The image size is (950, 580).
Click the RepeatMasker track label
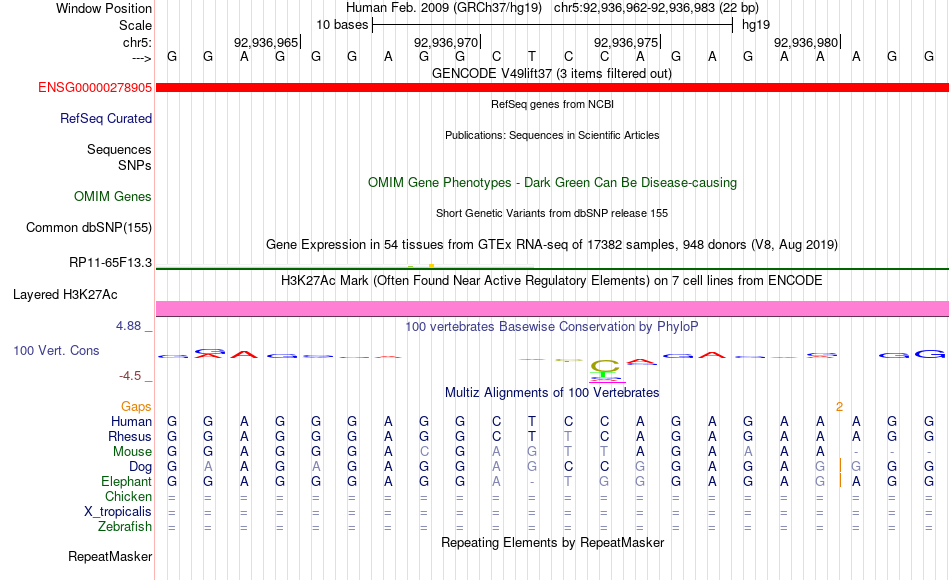[x=110, y=557]
